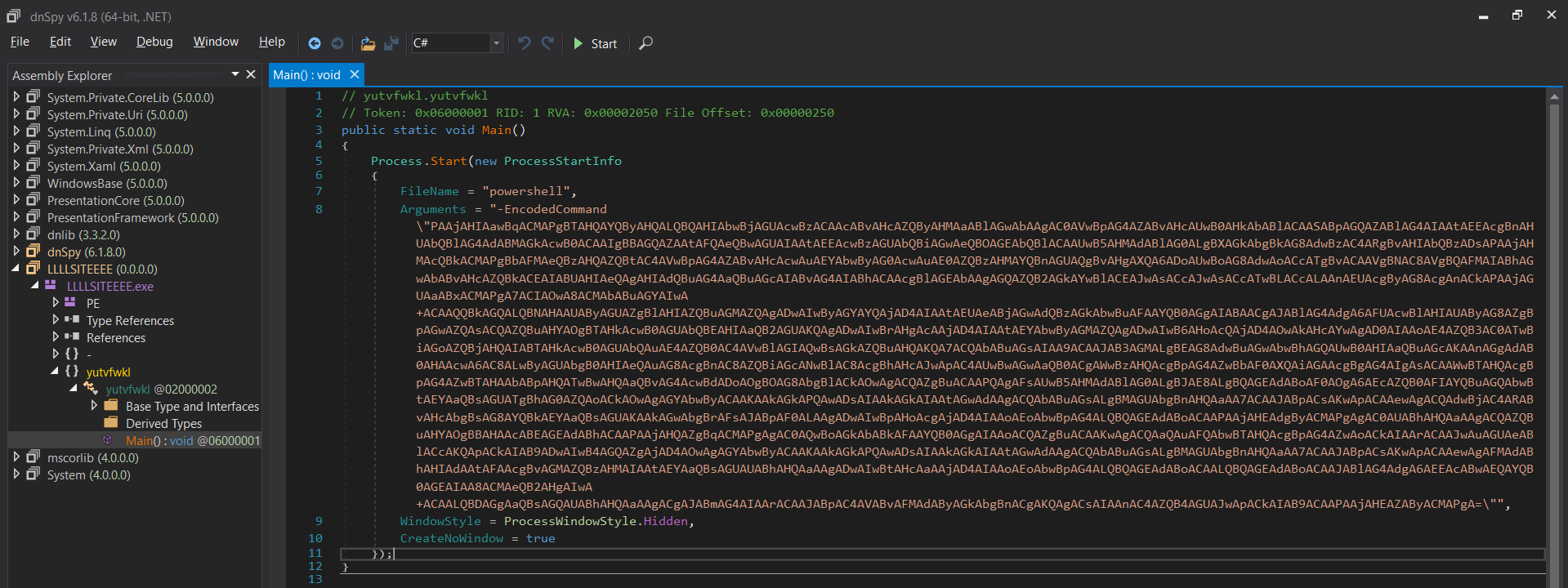Click the Derived Types folder icon
The height and width of the screenshot is (588, 1568).
(x=111, y=422)
